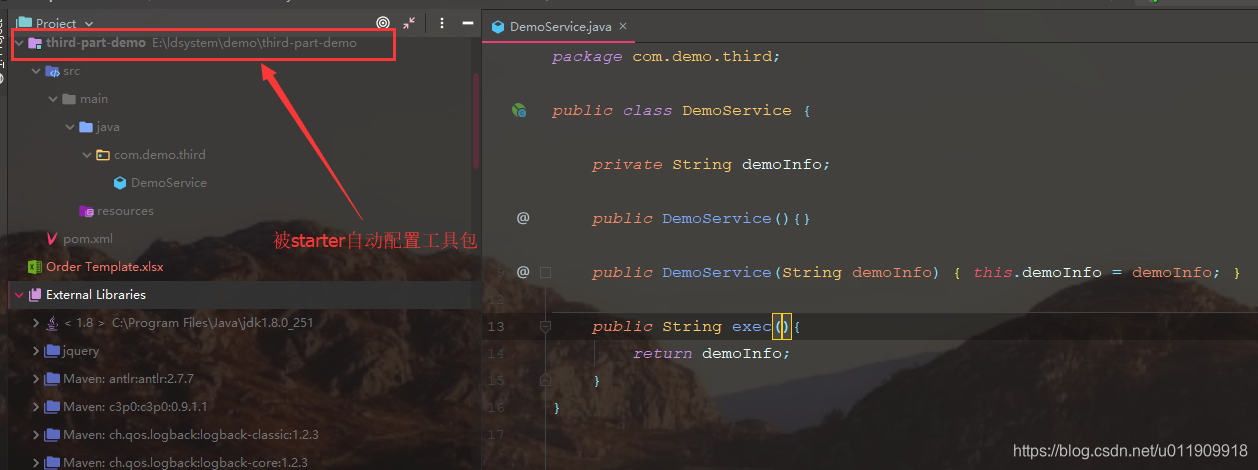Collapse the main folder chevron
The height and width of the screenshot is (470, 1258).
tap(53, 99)
